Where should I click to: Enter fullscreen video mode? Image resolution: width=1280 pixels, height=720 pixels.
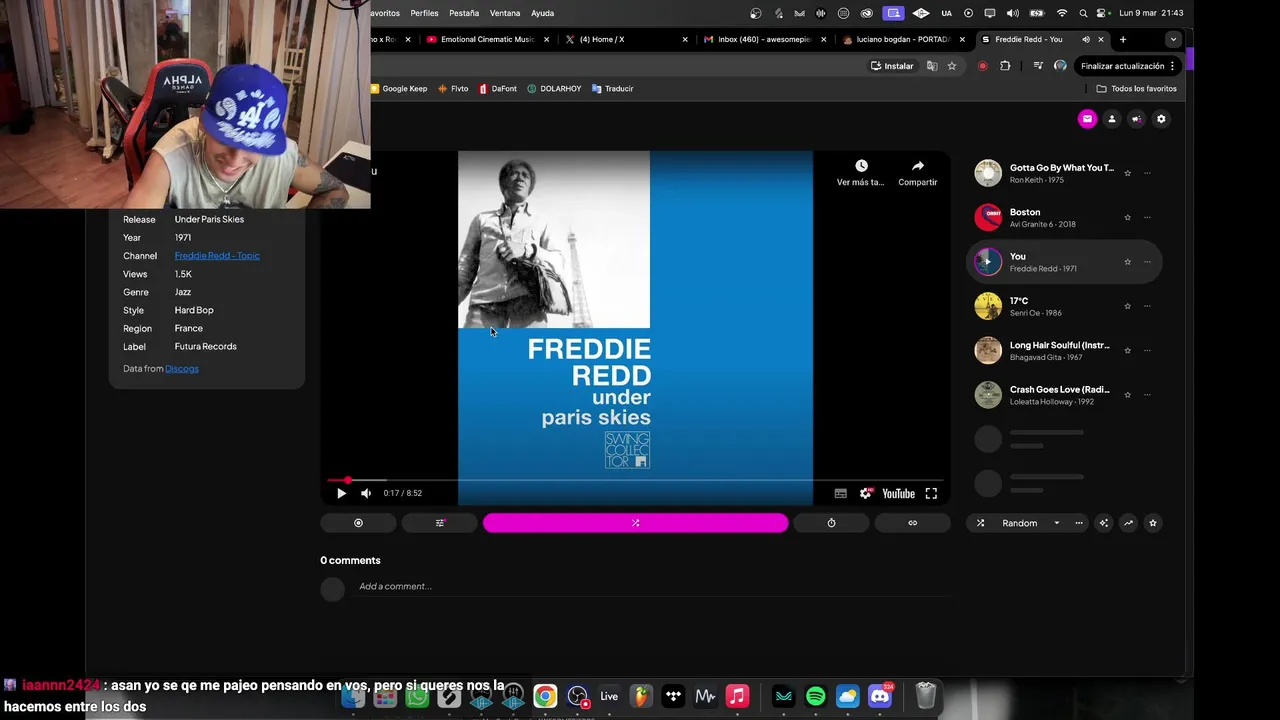[x=931, y=493]
